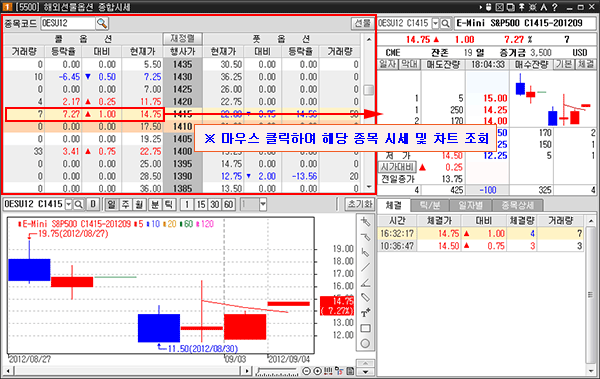
Task: Click the magnifier next to 종목코드 field
Action: coord(102,23)
